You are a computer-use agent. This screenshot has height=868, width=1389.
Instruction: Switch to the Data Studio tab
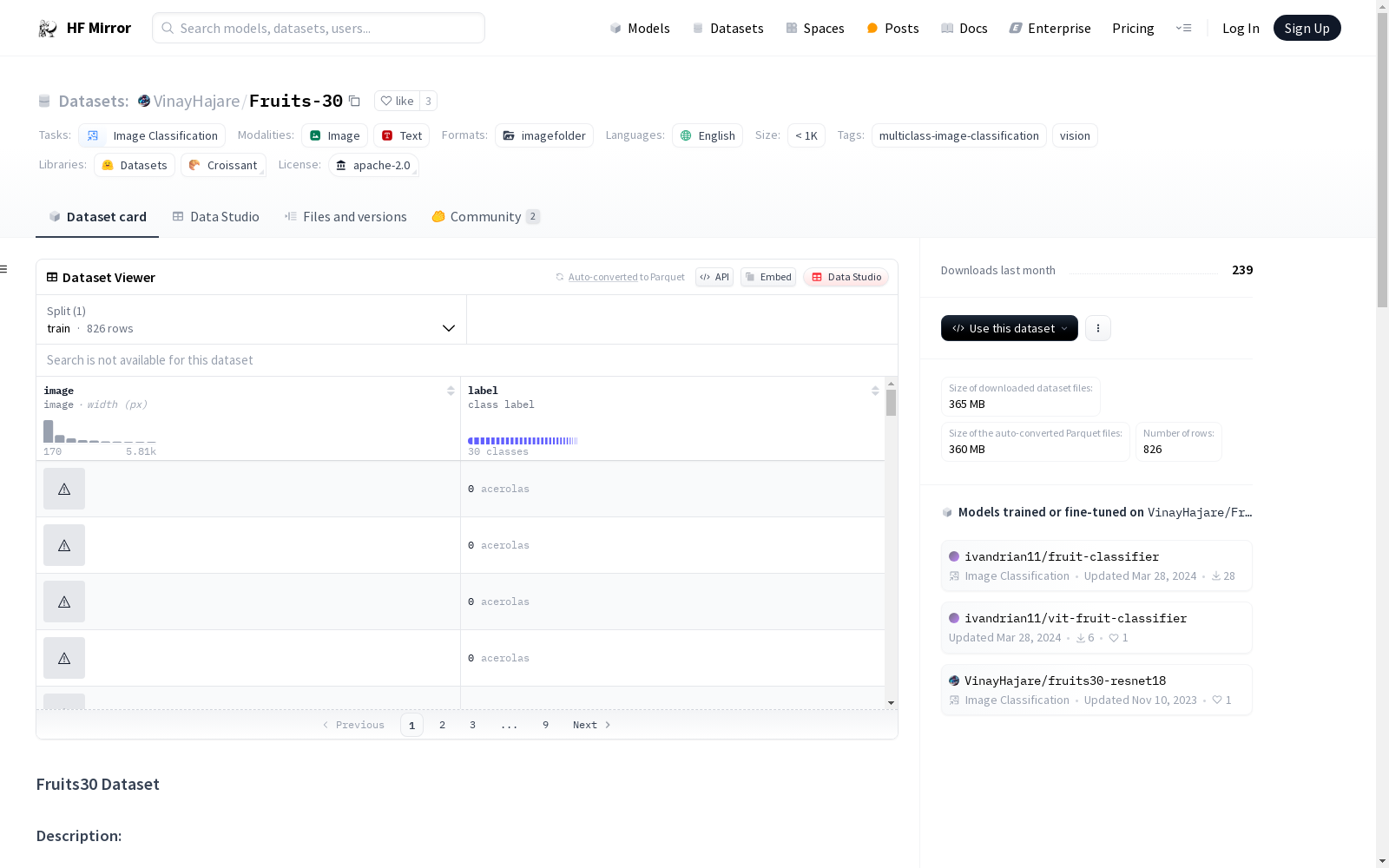[x=216, y=217]
